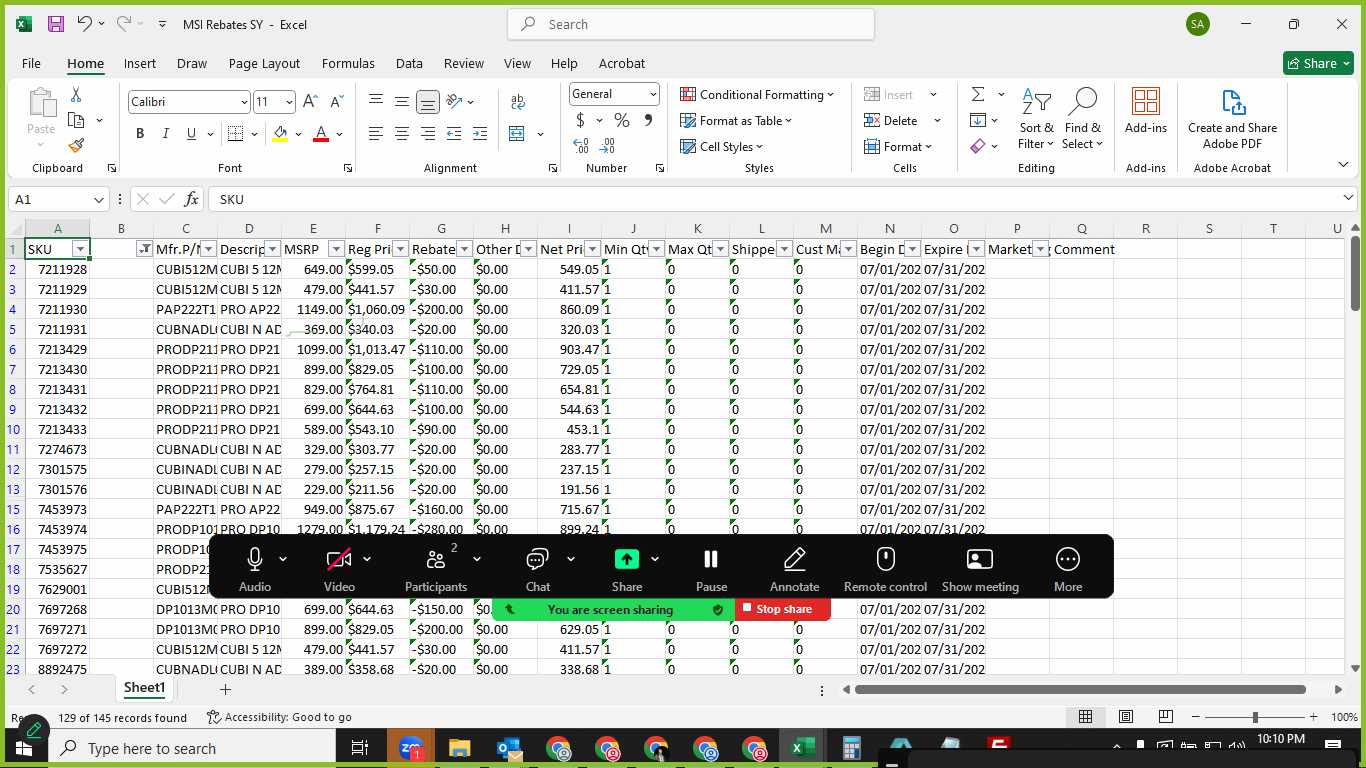Click the Font Color A icon
The width and height of the screenshot is (1366, 768).
[x=321, y=133]
